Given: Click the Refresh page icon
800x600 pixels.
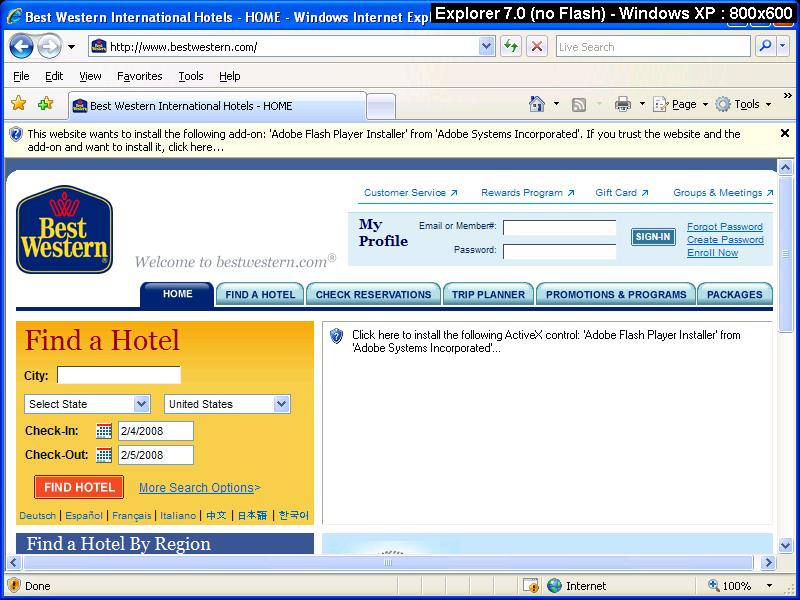Looking at the screenshot, I should 511,47.
